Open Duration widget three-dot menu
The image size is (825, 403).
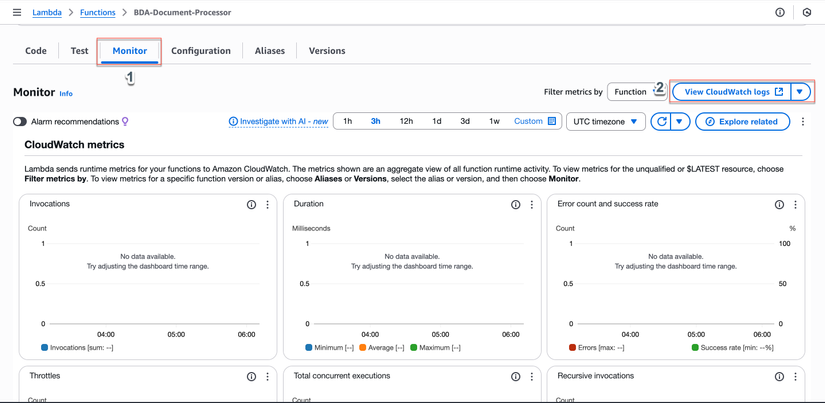pos(532,205)
